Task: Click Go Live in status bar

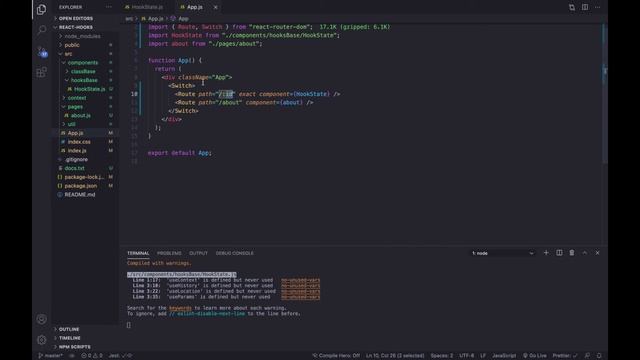Action: (535, 356)
